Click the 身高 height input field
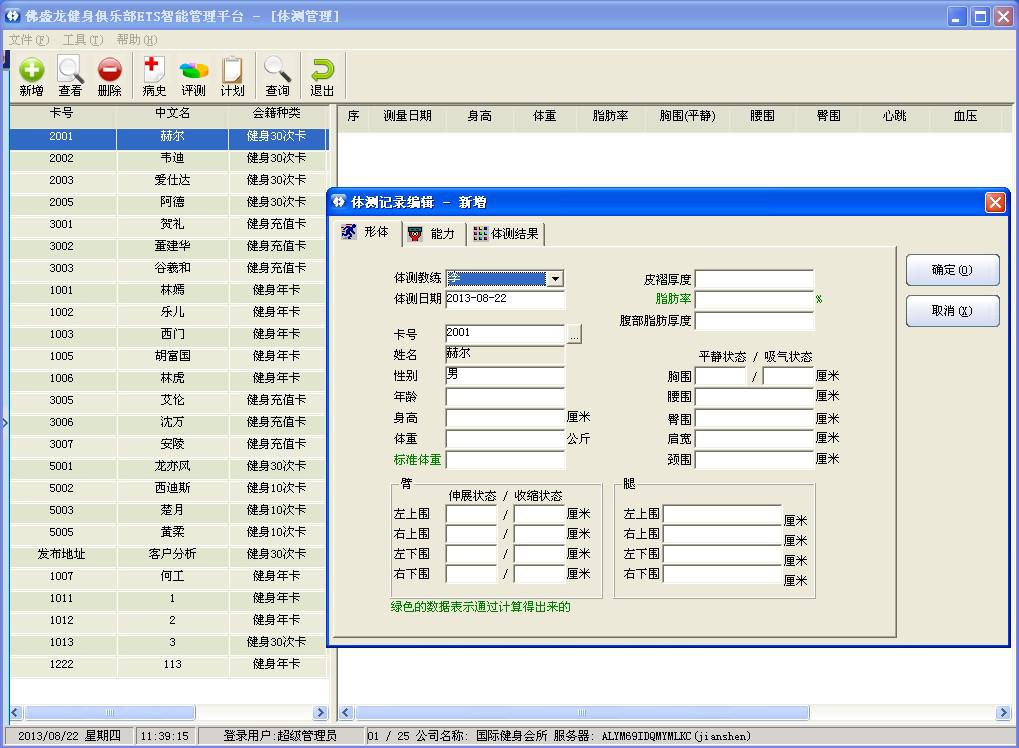Screen dimensions: 1019x748 pos(505,418)
